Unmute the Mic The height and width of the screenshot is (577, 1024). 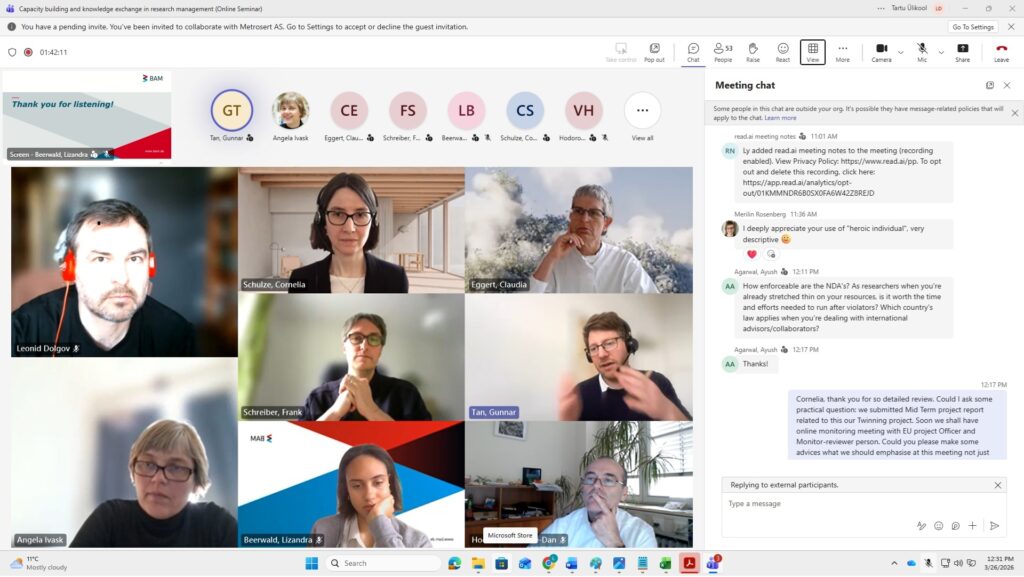pos(922,52)
